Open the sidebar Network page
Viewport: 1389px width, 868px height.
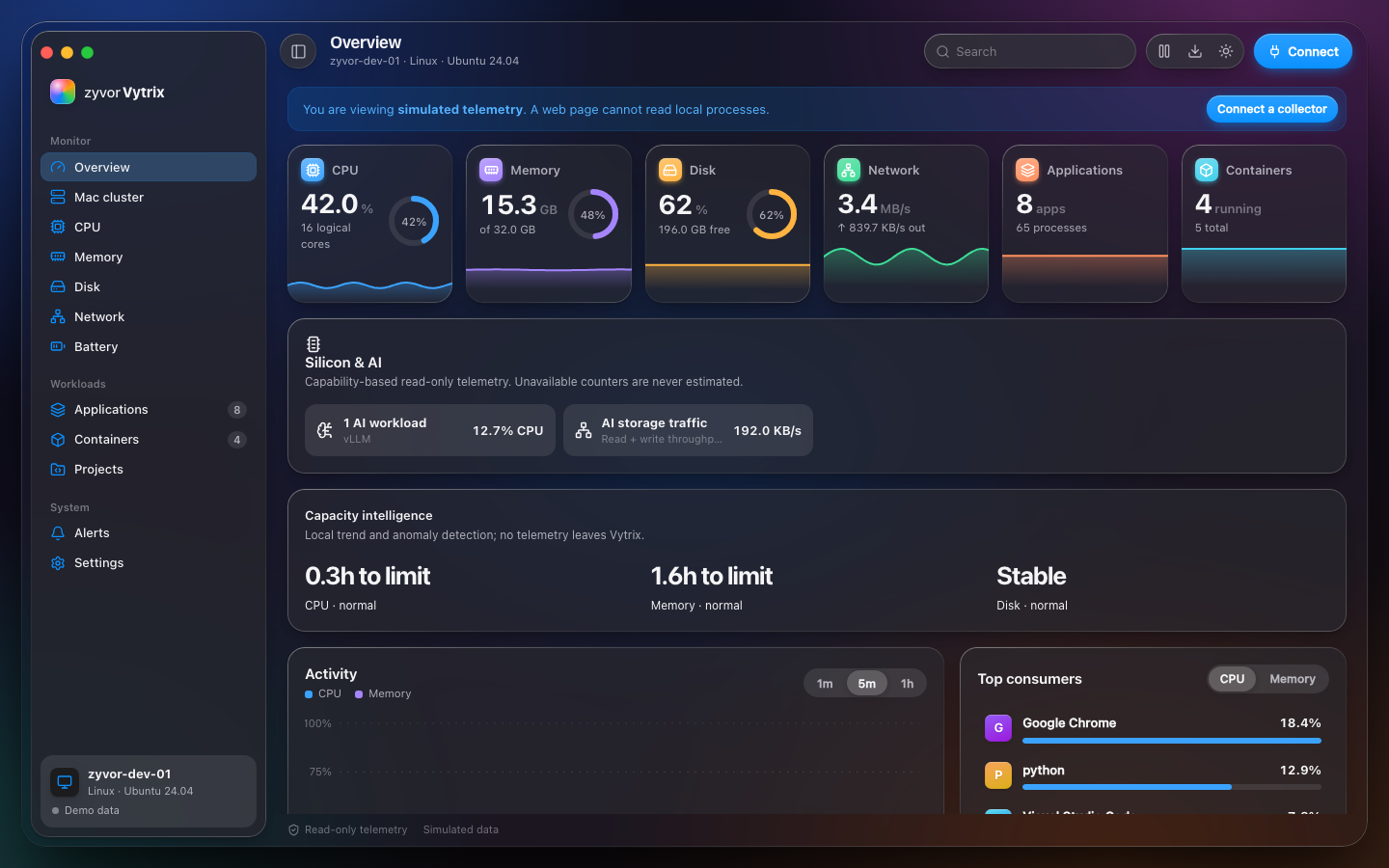pos(149,316)
